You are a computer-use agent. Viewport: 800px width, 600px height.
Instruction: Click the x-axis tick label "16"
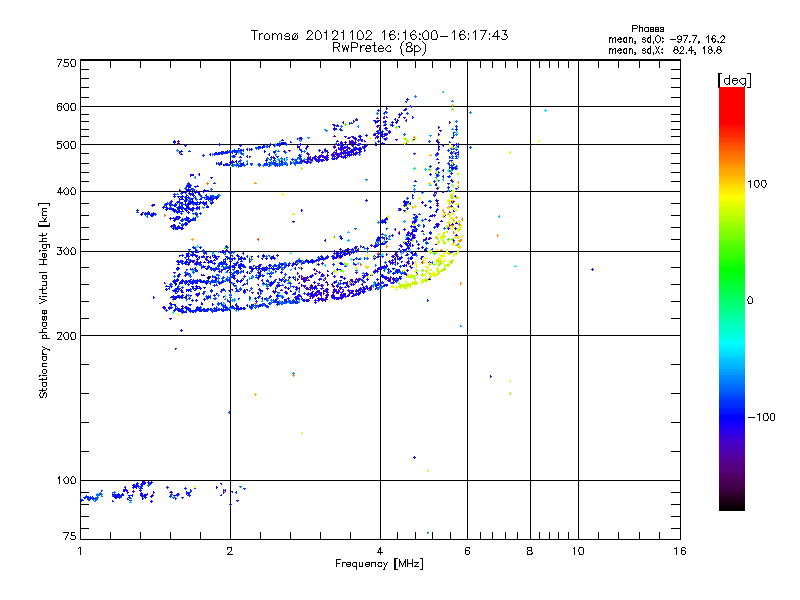680,551
